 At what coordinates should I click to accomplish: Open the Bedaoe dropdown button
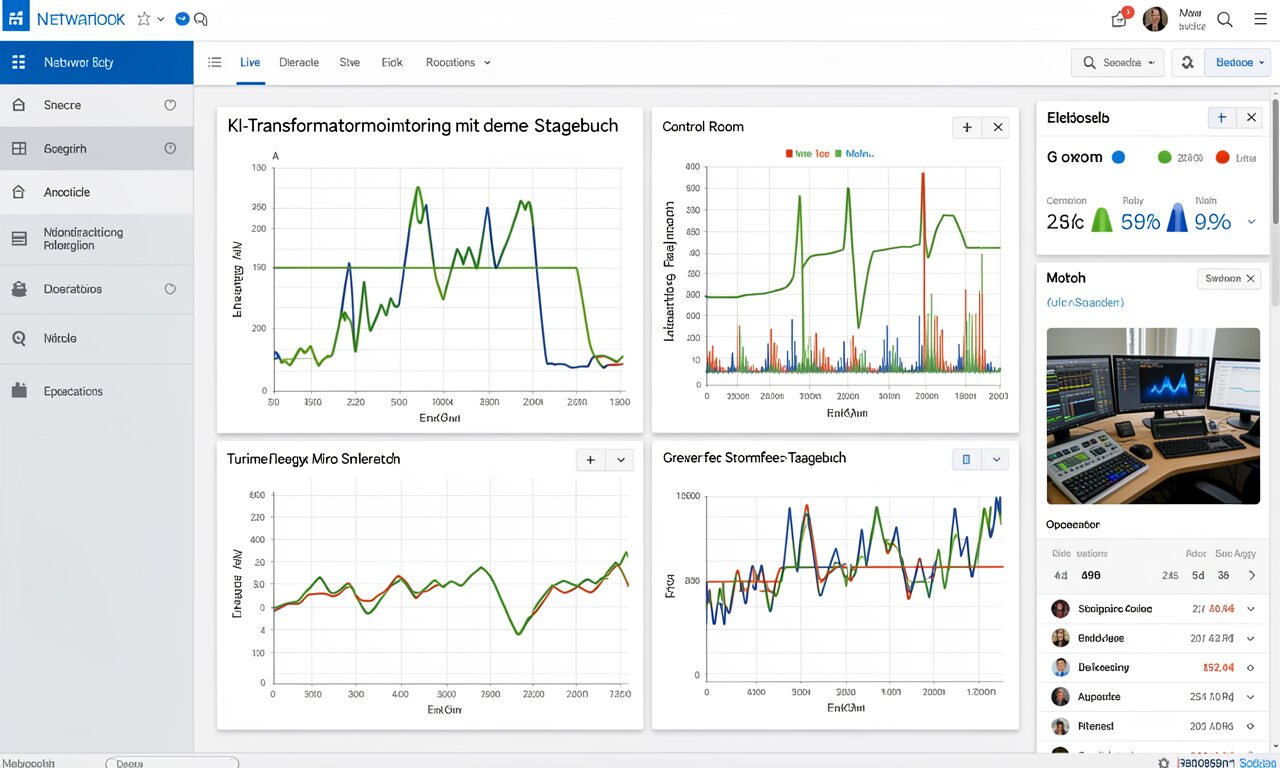point(1238,62)
